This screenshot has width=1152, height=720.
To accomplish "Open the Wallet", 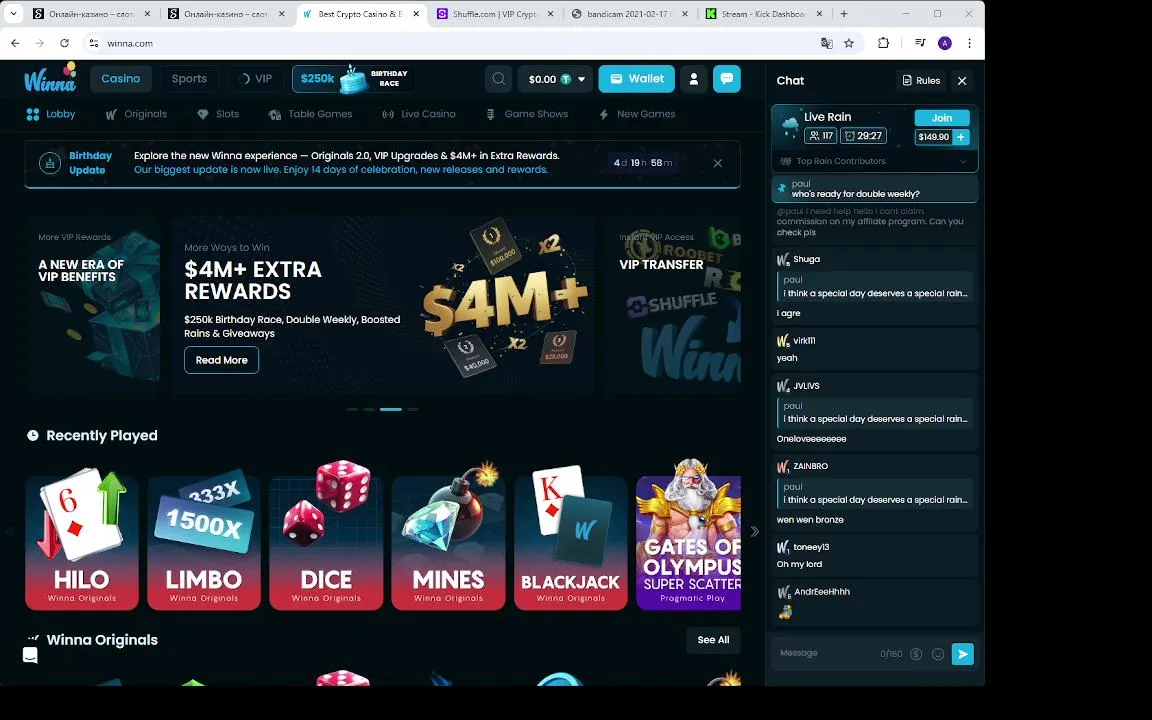I will [x=636, y=79].
